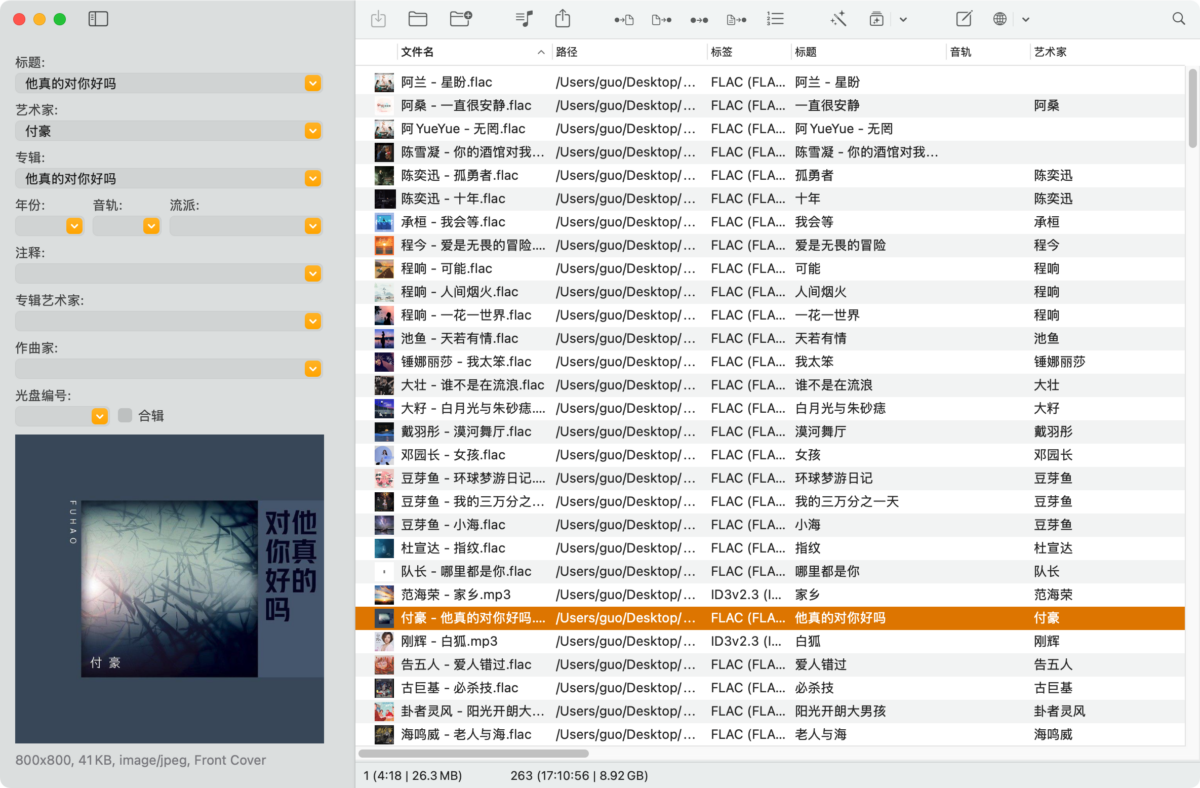
Task: Click cover icon of 池鱼 - 天若有情.flac row
Action: 384,338
